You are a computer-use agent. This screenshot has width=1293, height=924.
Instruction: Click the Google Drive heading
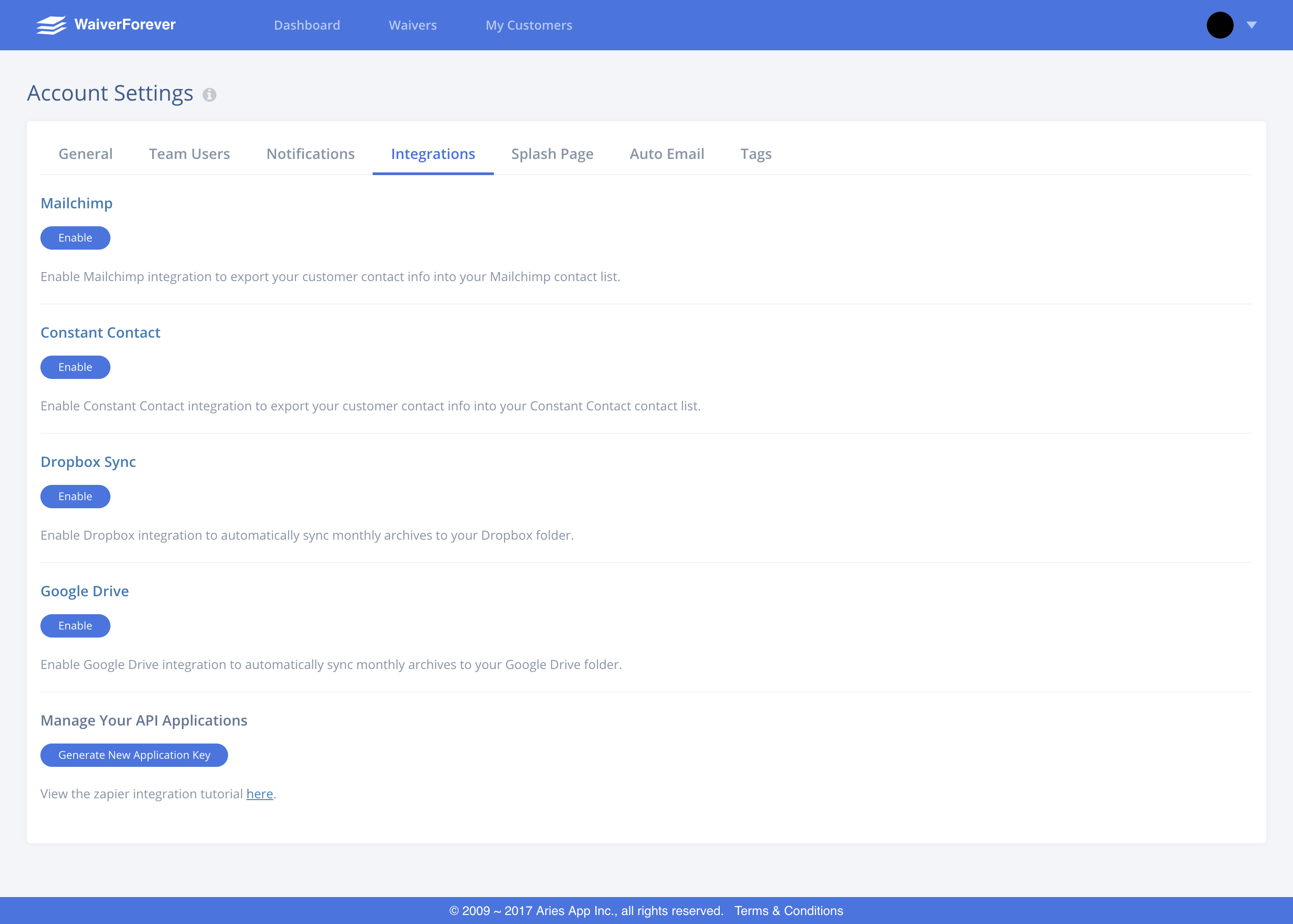coord(85,591)
